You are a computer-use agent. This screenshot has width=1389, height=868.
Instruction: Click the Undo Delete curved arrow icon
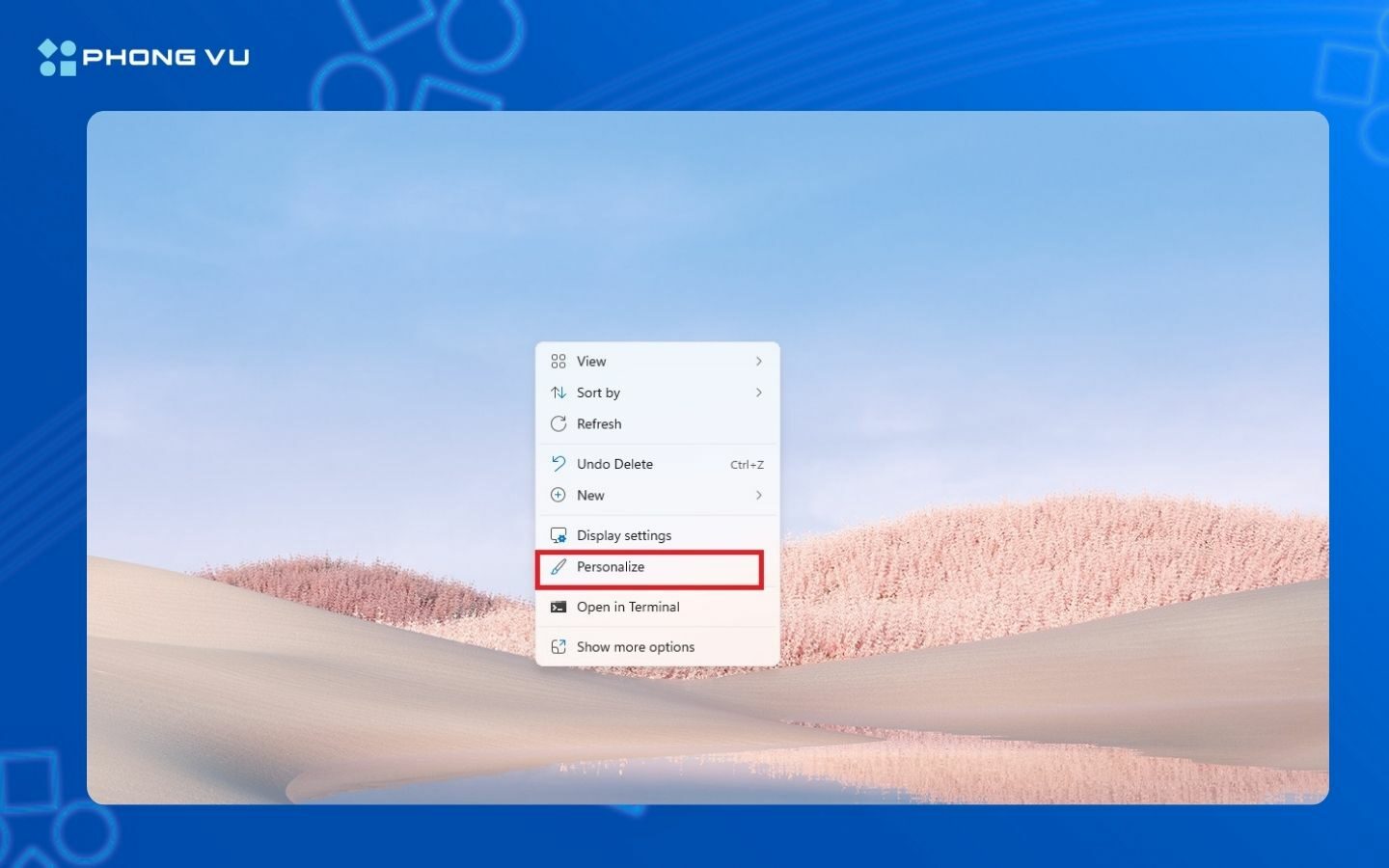pos(558,464)
